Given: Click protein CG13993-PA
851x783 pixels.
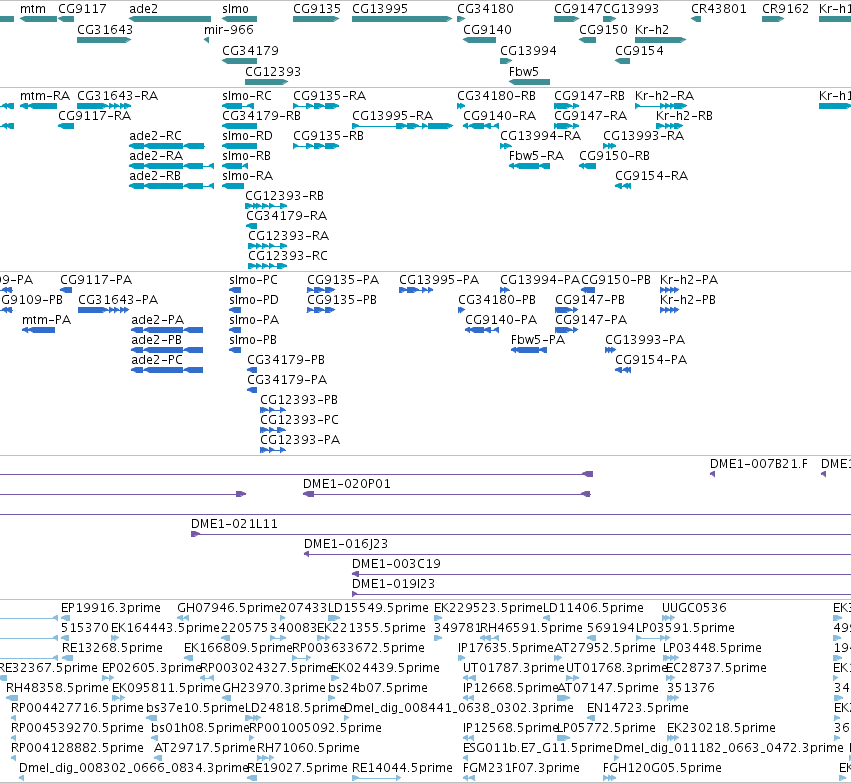Looking at the screenshot, I should [611, 350].
